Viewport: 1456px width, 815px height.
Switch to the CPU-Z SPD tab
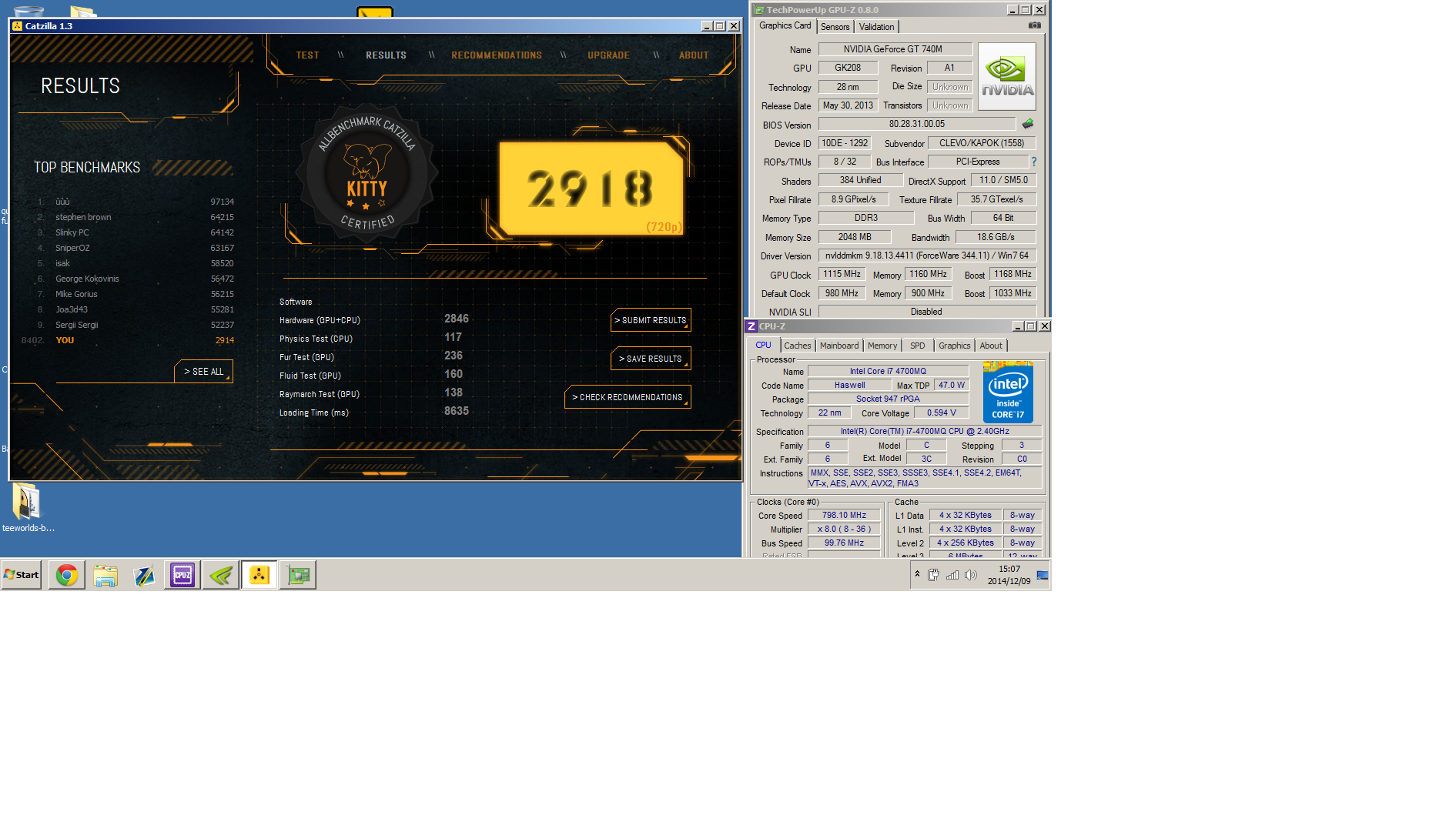point(918,346)
